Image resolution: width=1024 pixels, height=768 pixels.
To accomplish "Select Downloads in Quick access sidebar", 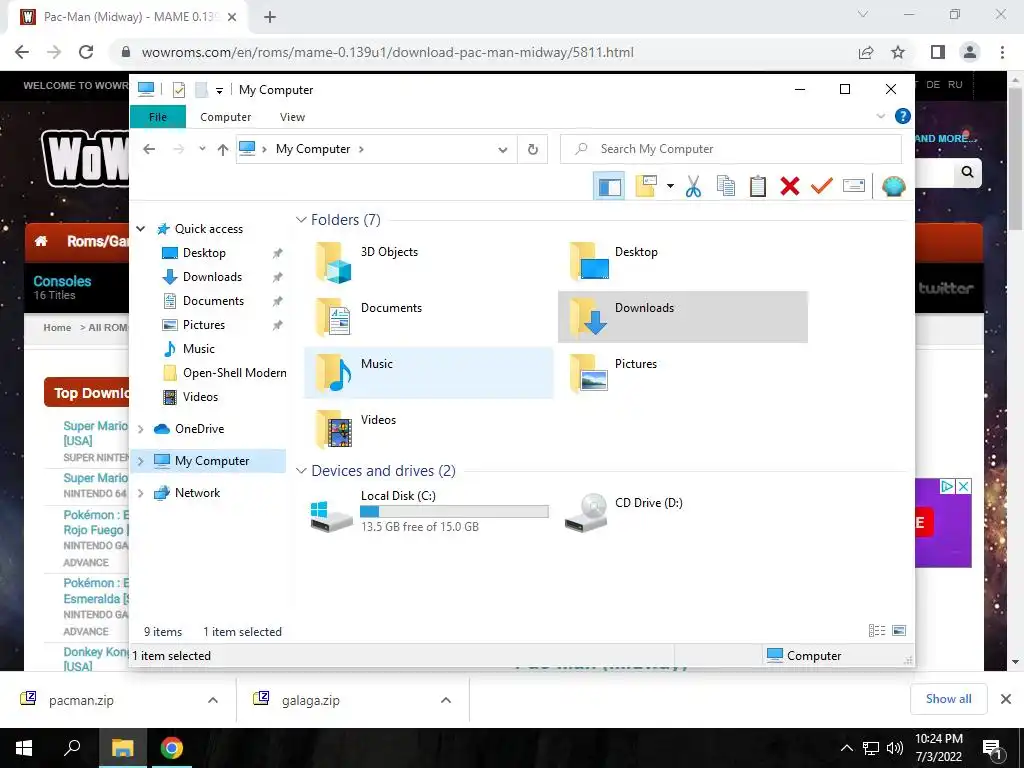I will point(212,277).
